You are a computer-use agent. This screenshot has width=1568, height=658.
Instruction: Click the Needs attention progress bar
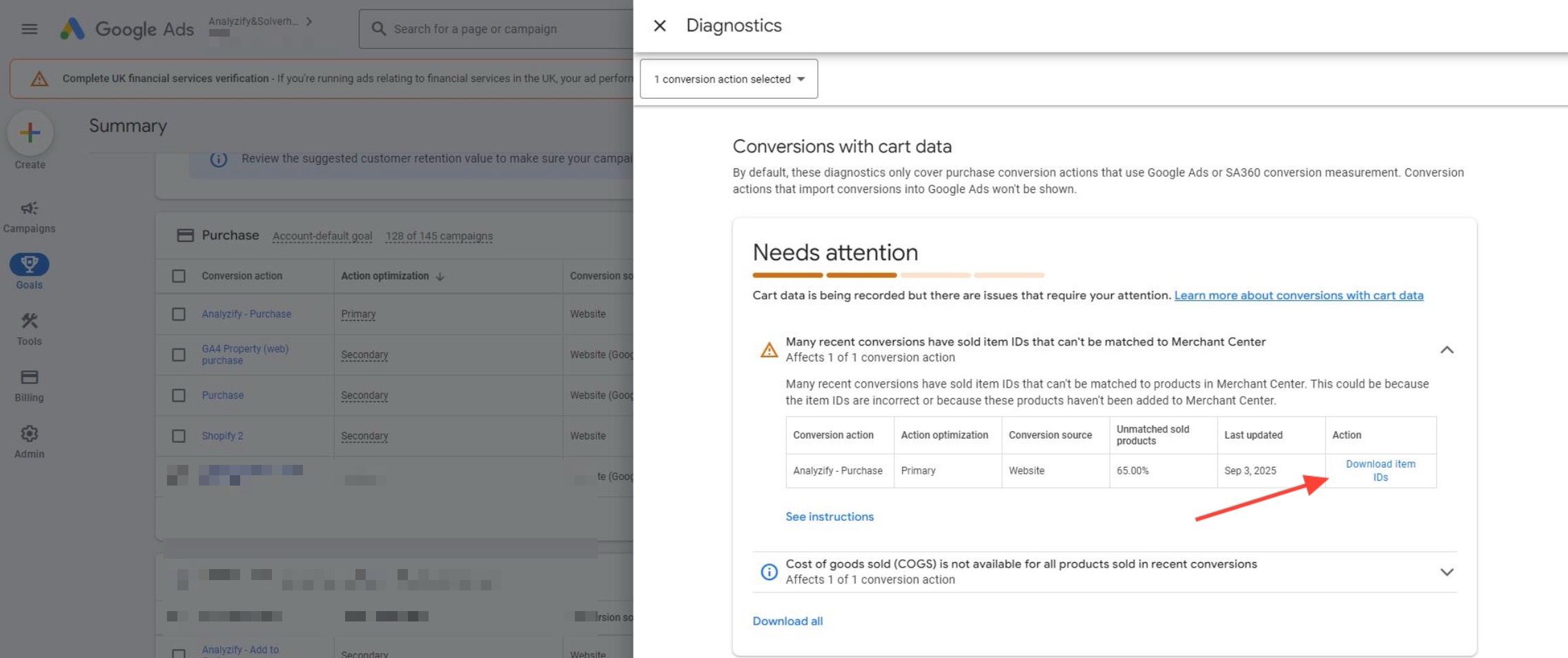click(x=898, y=275)
